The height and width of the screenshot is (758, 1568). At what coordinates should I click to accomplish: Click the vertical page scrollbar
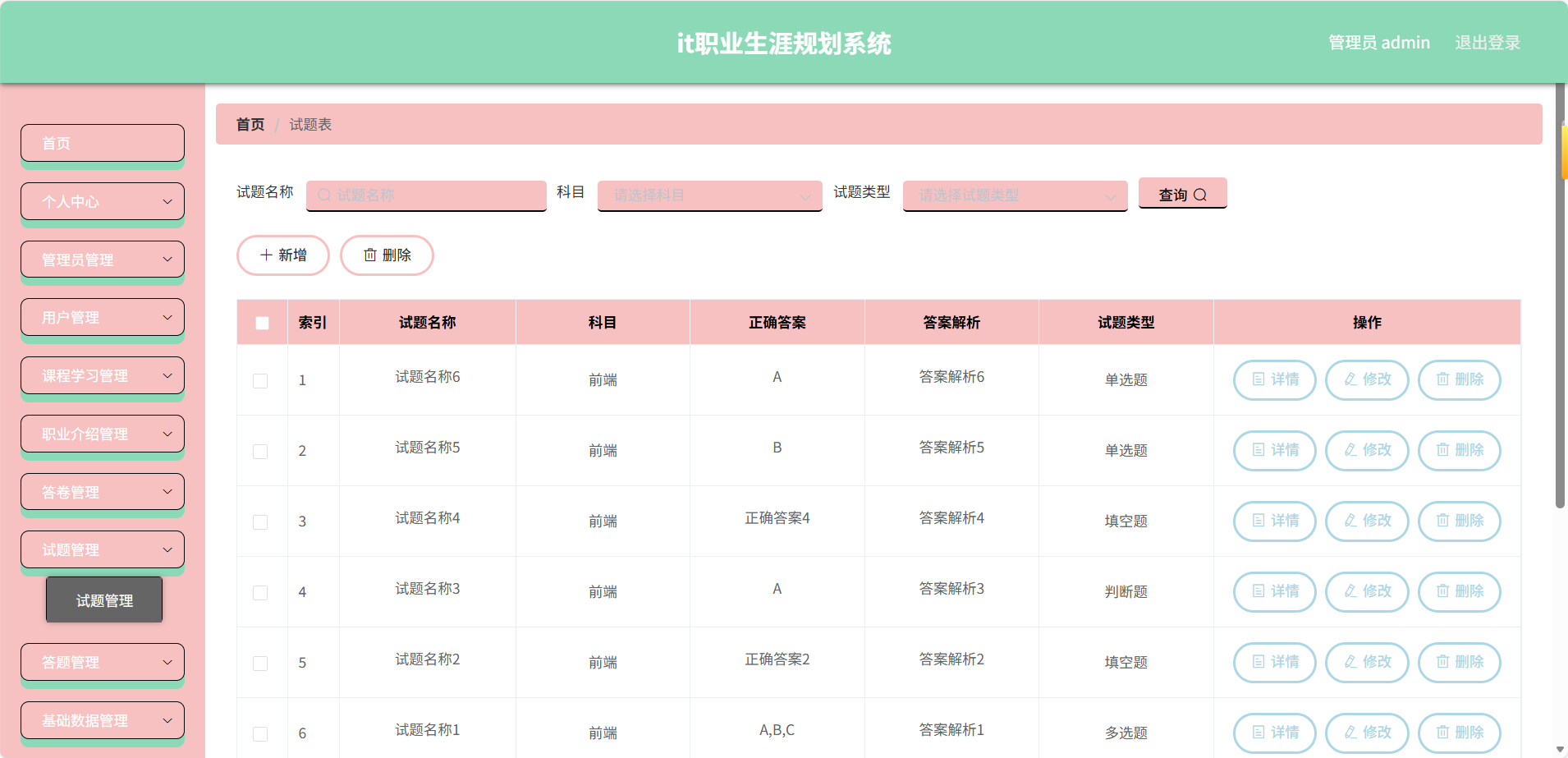click(x=1560, y=296)
